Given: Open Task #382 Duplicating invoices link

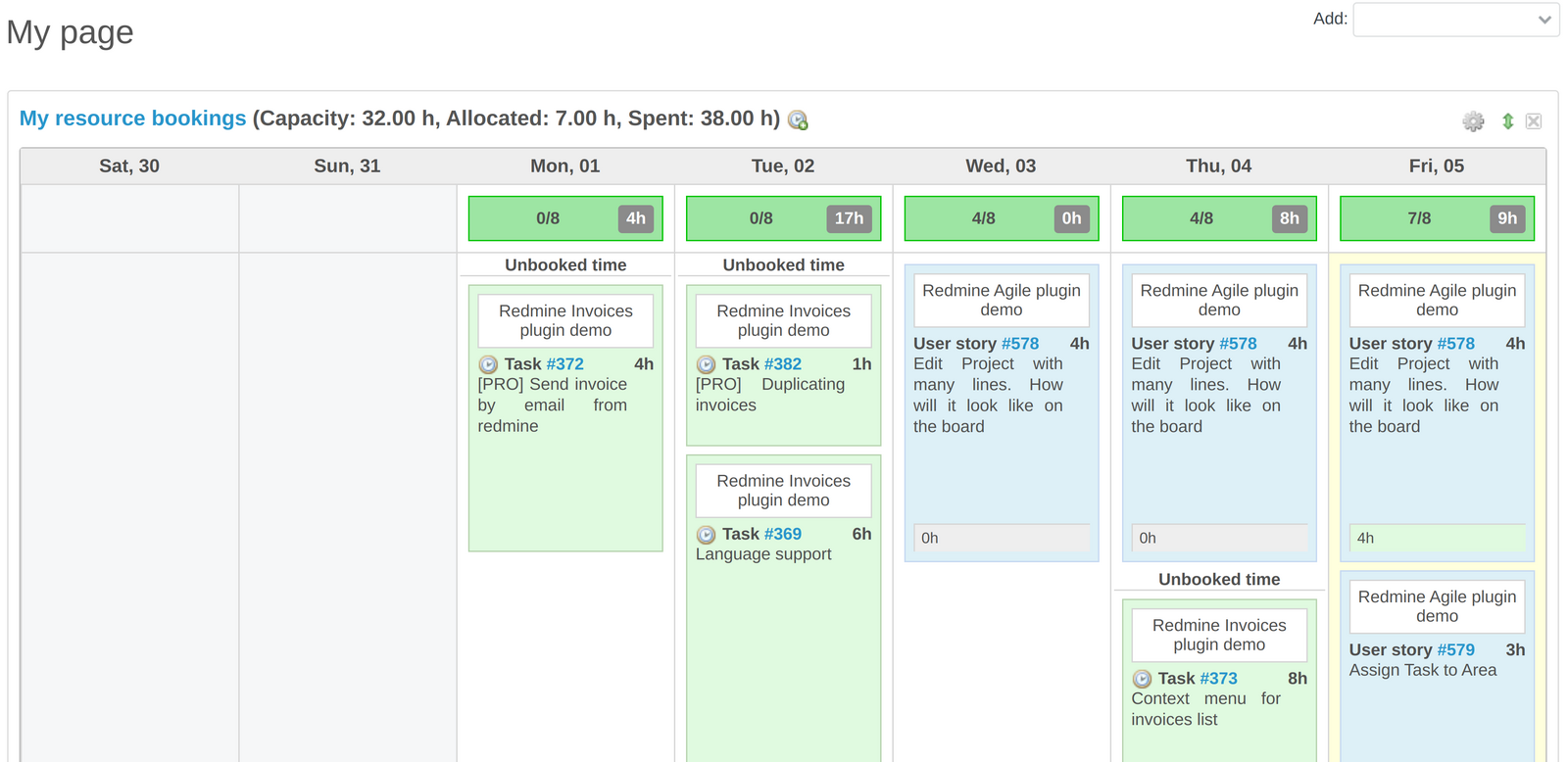Looking at the screenshot, I should (x=782, y=363).
